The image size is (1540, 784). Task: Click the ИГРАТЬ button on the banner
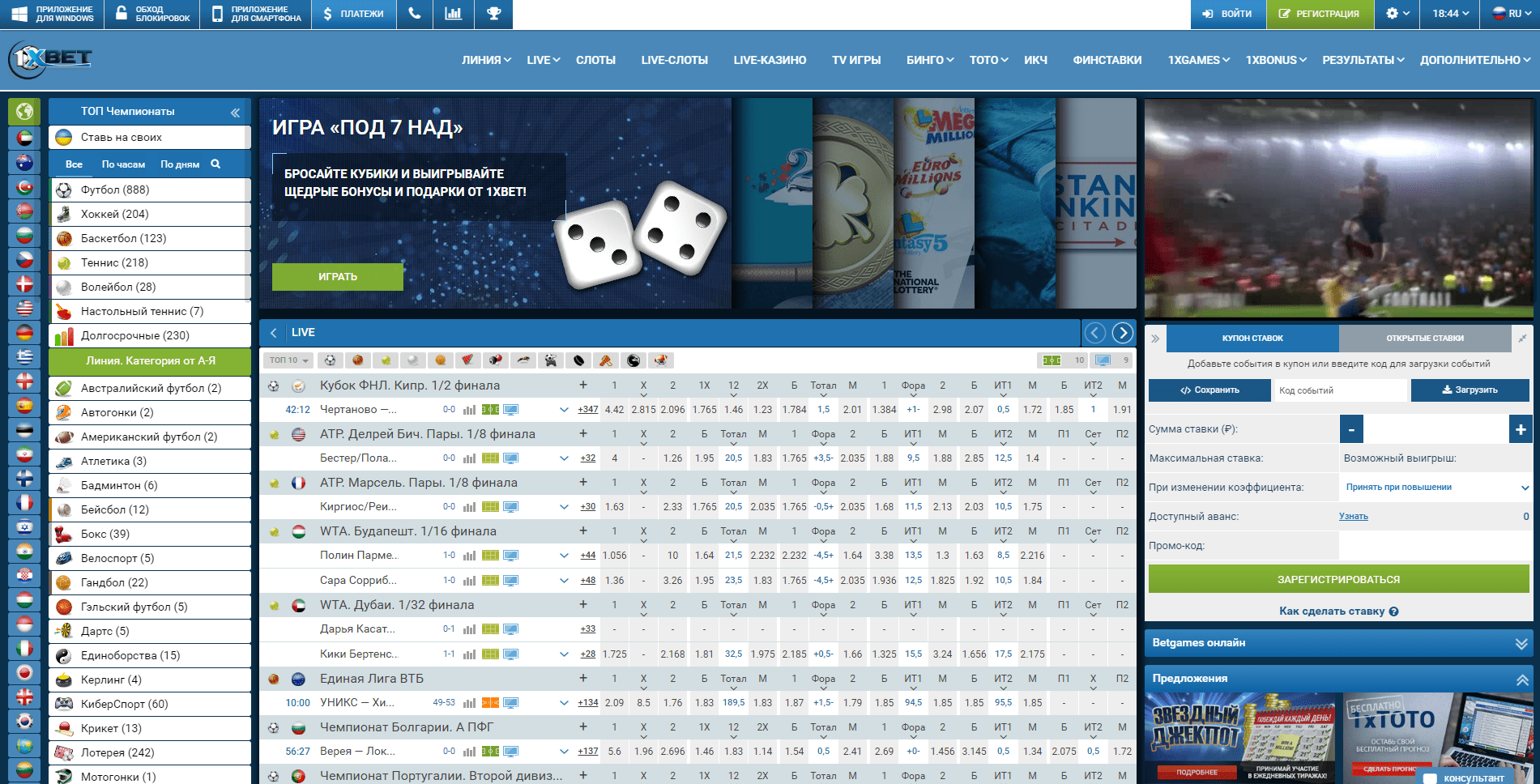[x=338, y=277]
